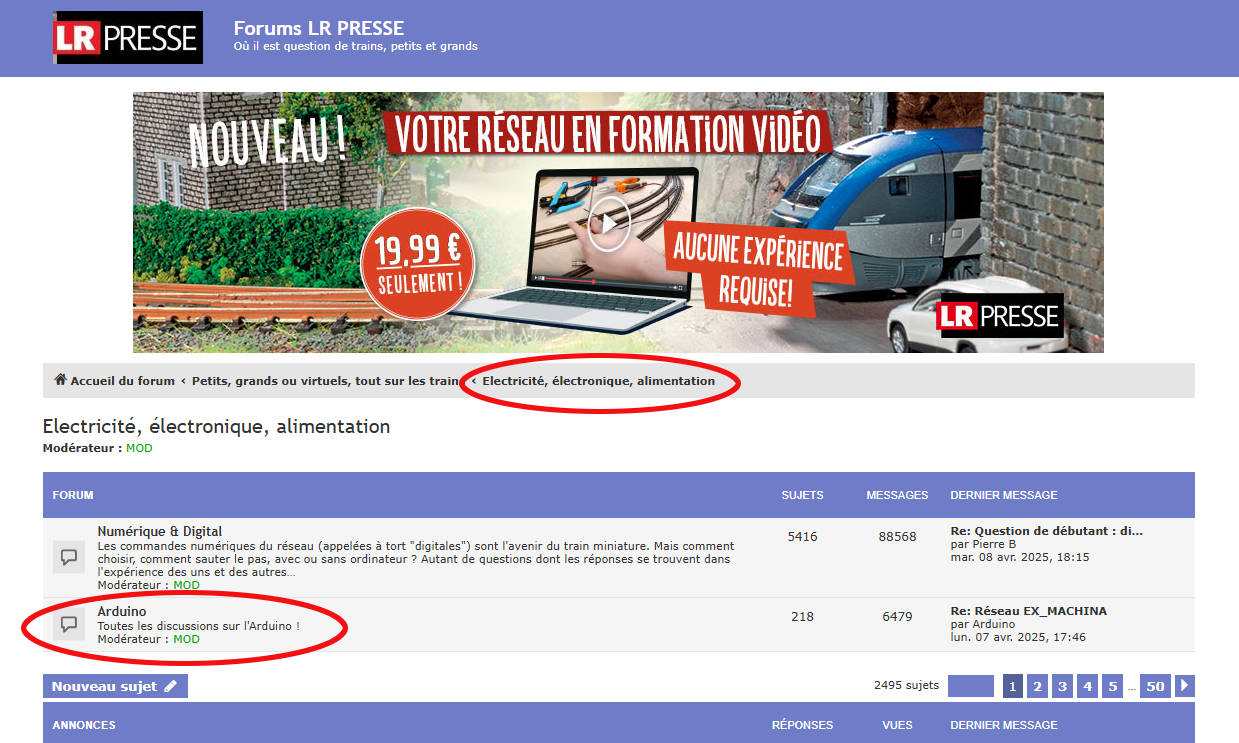Open the blank page-jump box beside pagination
1239x743 pixels.
pyautogui.click(x=970, y=686)
